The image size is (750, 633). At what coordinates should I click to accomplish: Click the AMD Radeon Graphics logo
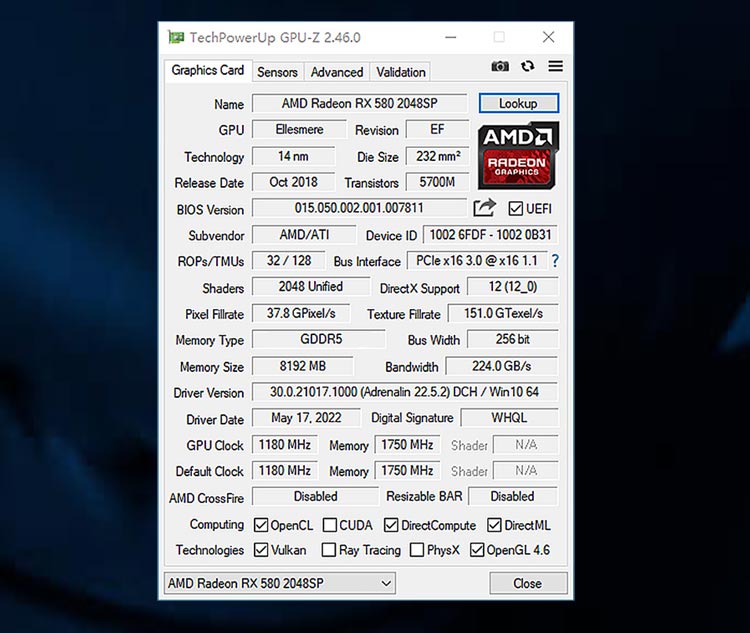518,155
